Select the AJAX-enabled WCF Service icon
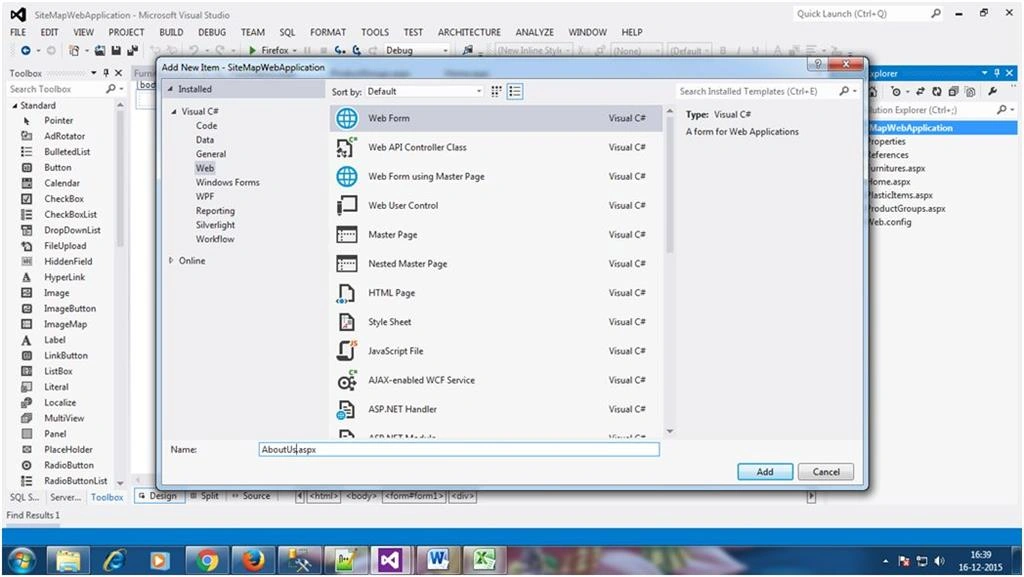This screenshot has height=577, width=1024. (x=347, y=380)
